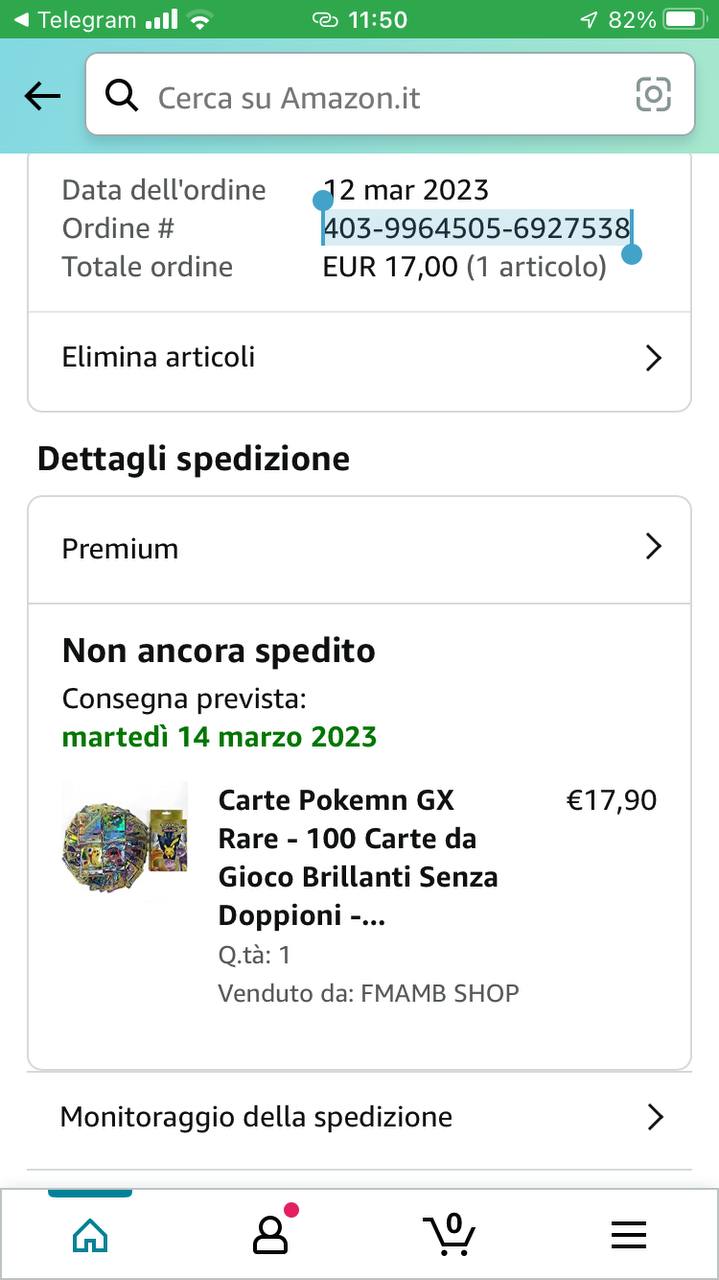This screenshot has height=1280, width=719.
Task: Tap the Monitoraggio della spedizione label
Action: (x=256, y=1117)
